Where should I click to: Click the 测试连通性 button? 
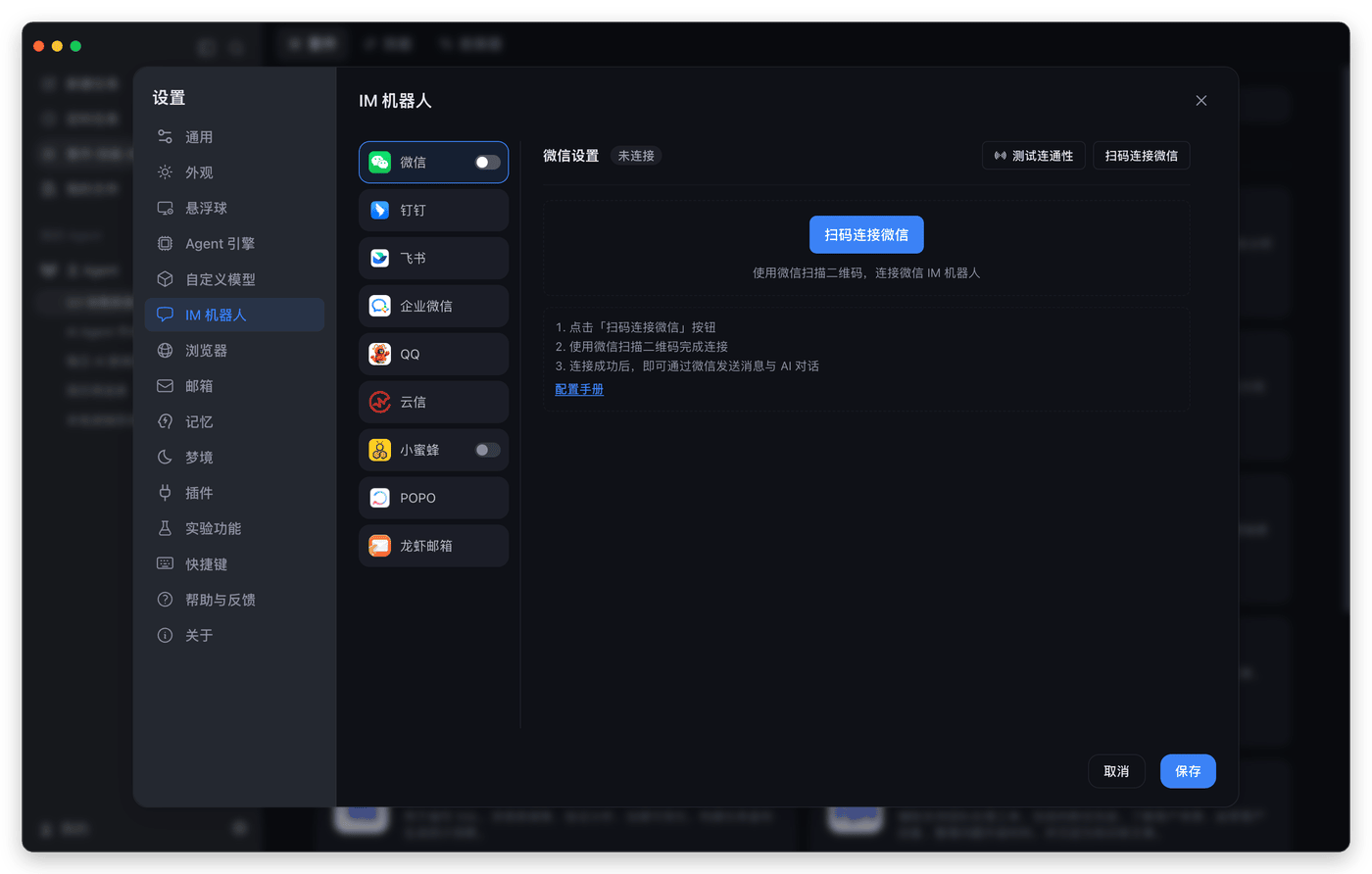tap(1034, 156)
